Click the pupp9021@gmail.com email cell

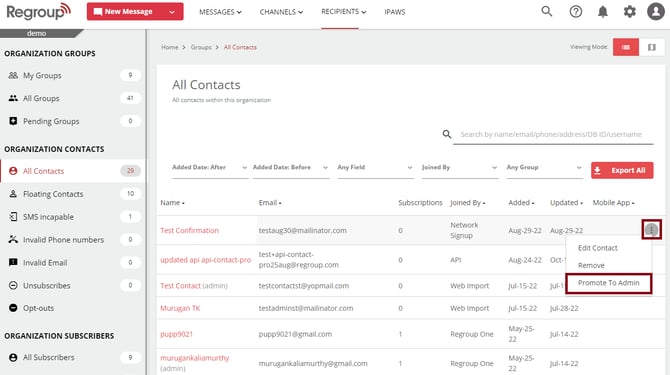tap(295, 334)
